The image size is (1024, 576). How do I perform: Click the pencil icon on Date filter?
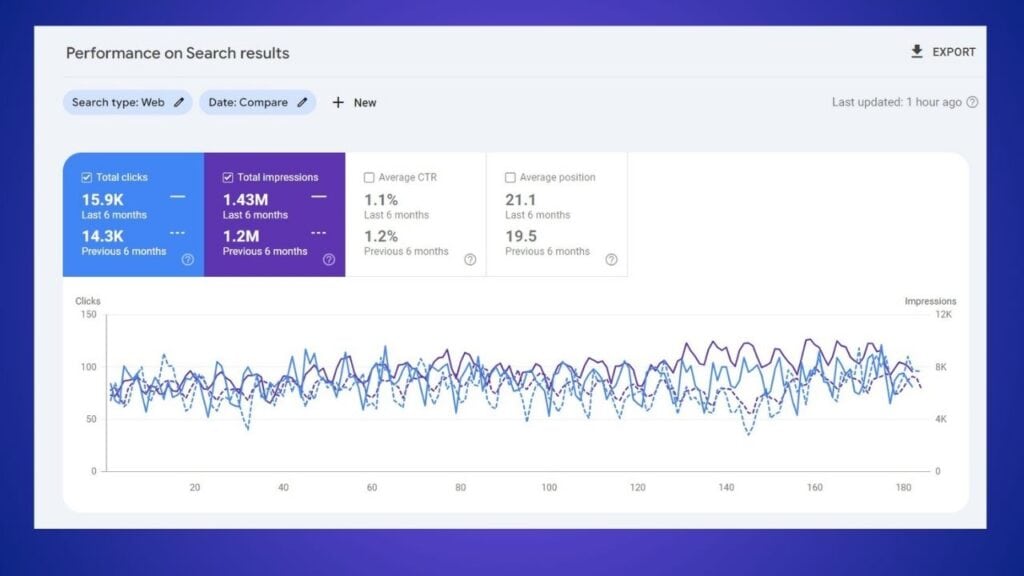[301, 102]
